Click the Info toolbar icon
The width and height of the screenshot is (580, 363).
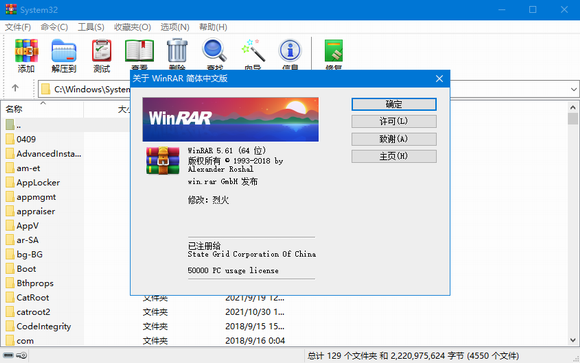coord(290,50)
